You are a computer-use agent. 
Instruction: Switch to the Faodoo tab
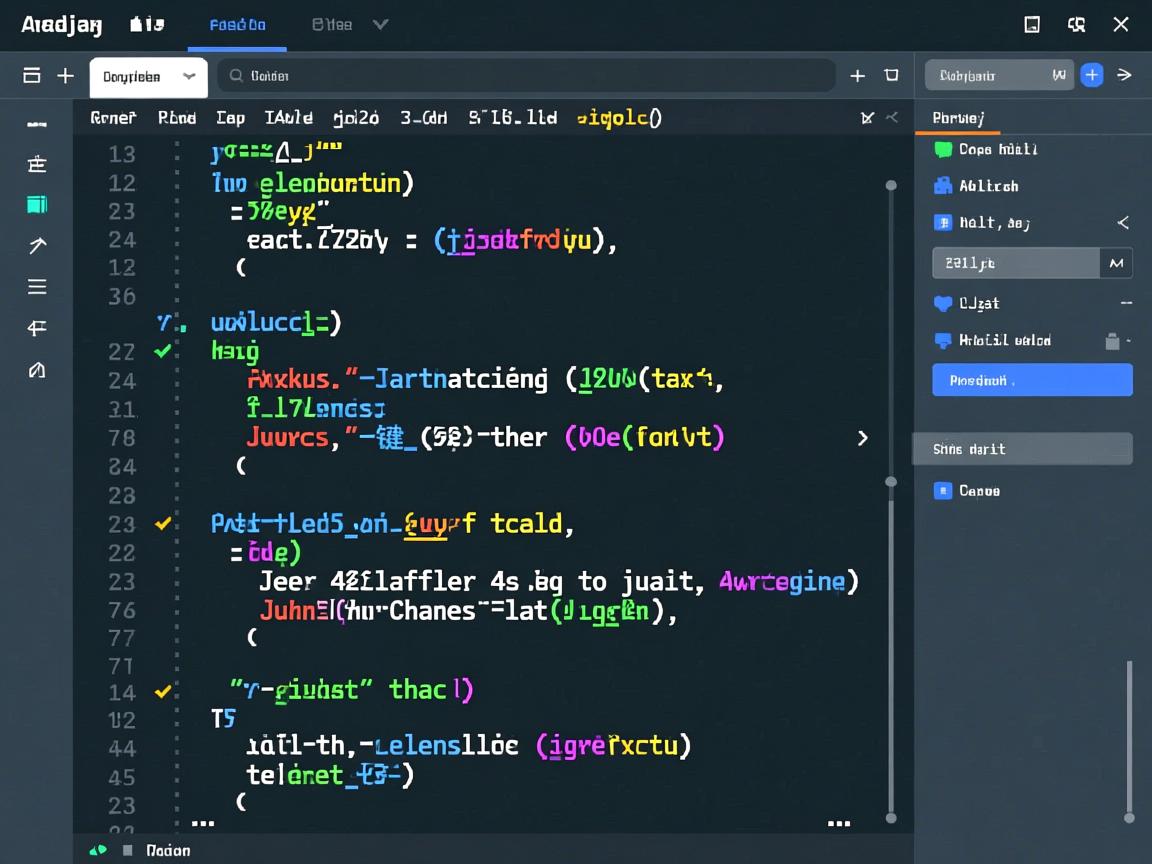[x=237, y=25]
